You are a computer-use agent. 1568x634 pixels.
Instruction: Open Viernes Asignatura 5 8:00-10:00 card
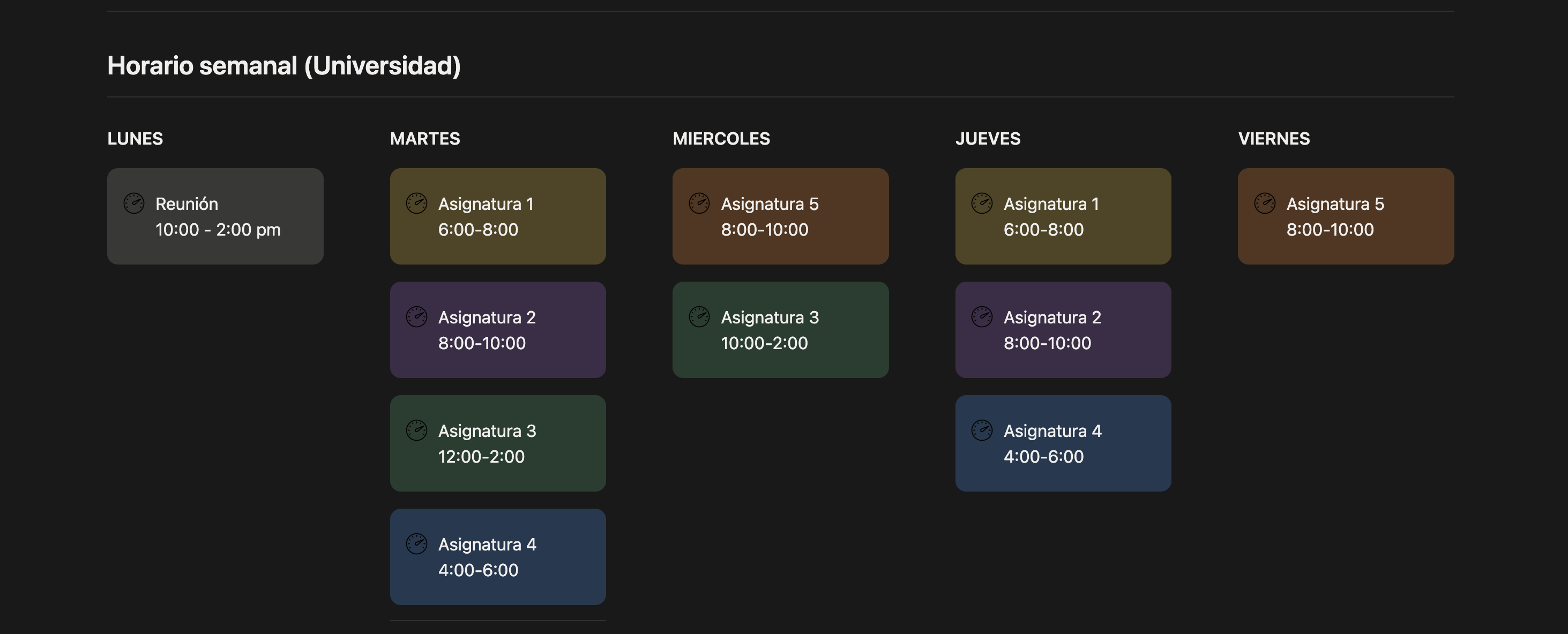(x=1346, y=216)
